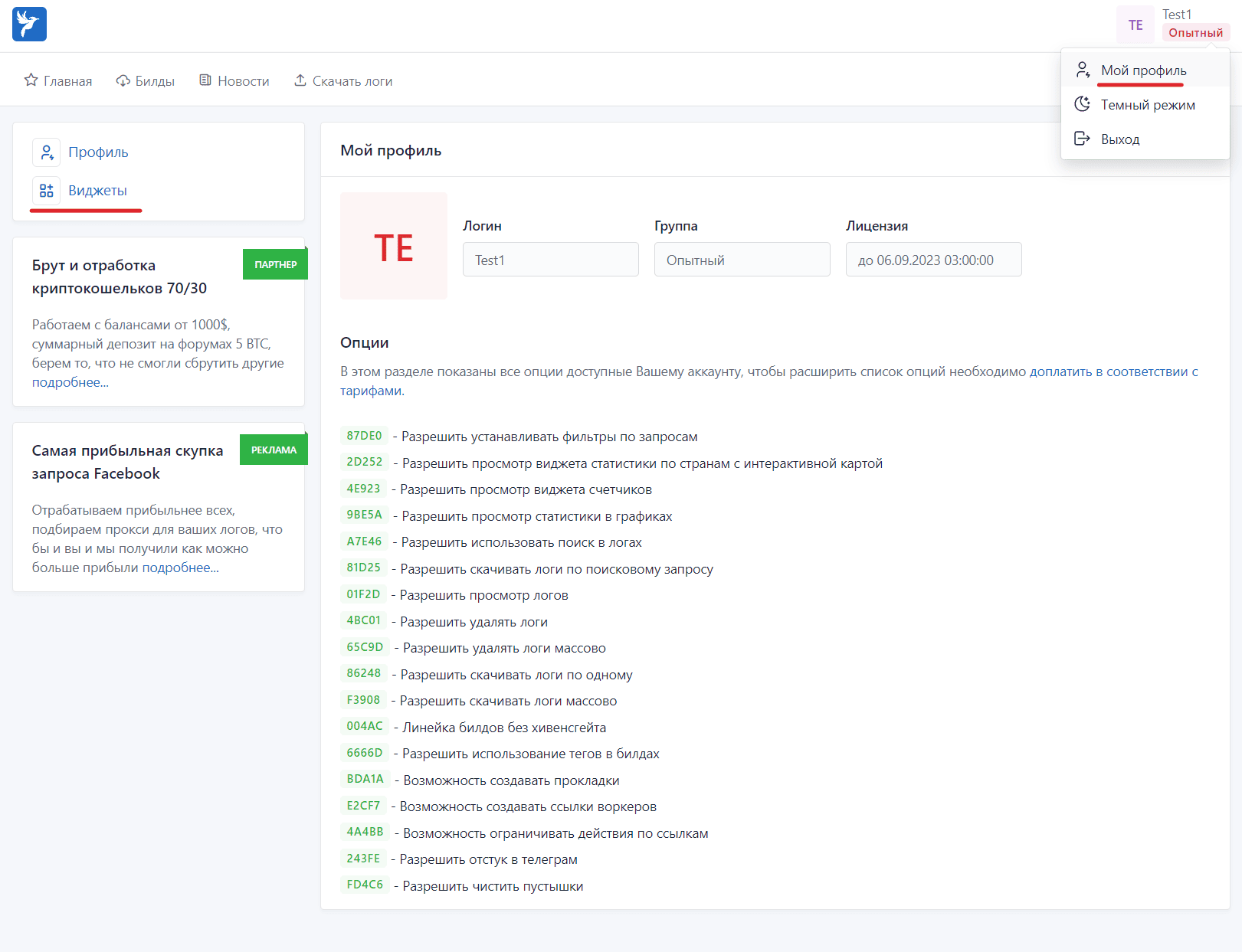Click the Логин field containing Test1

coord(551,260)
